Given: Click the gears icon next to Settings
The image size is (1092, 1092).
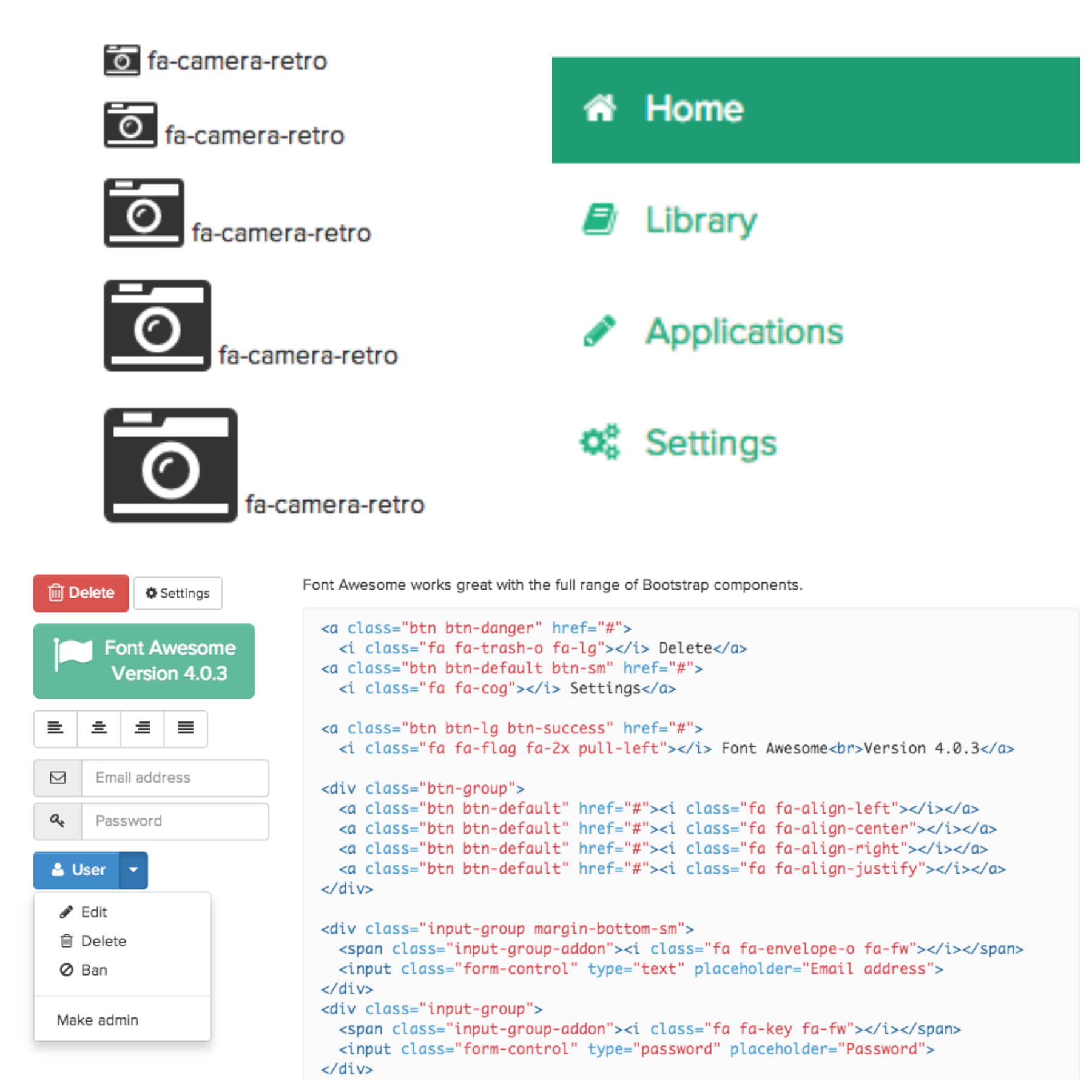Looking at the screenshot, I should click(599, 442).
